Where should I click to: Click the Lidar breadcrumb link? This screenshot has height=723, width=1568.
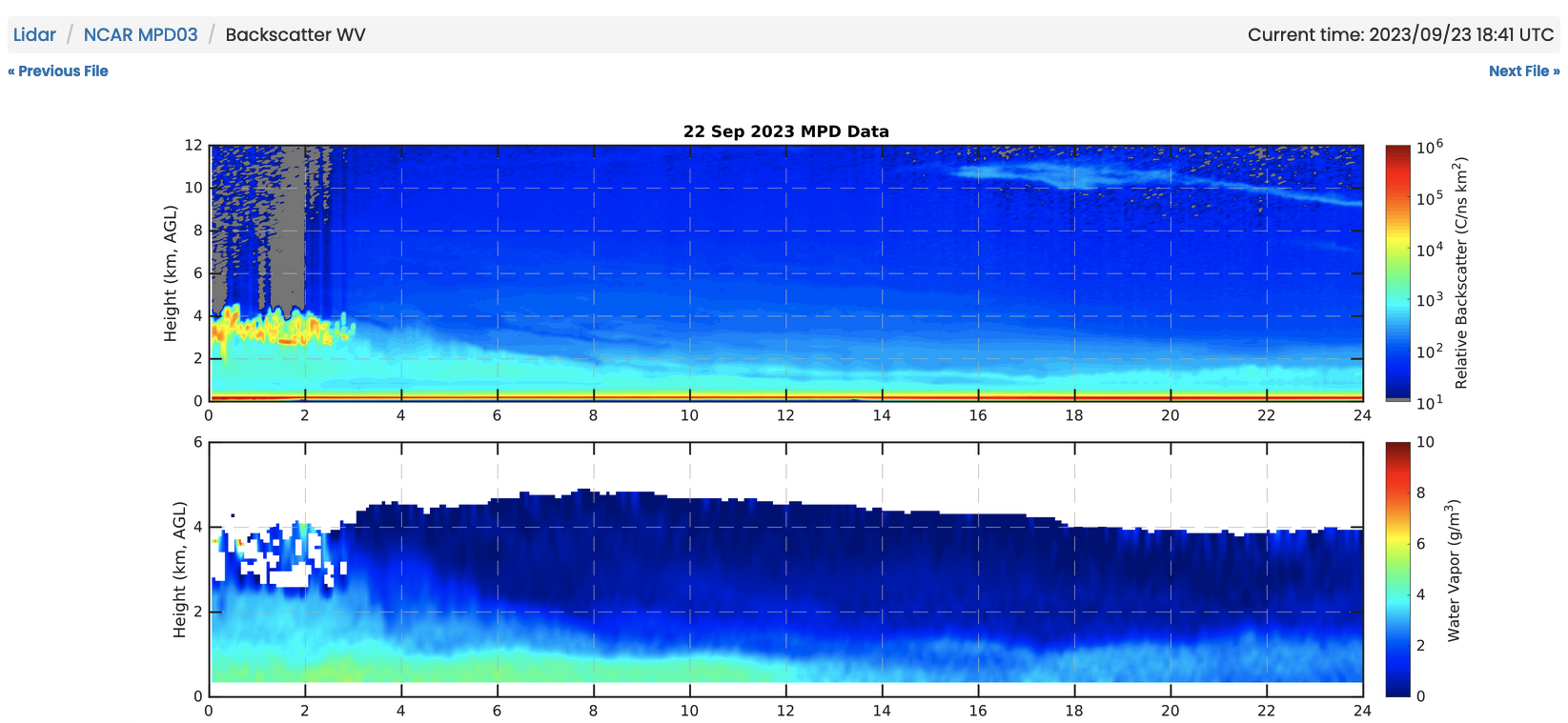coord(34,35)
